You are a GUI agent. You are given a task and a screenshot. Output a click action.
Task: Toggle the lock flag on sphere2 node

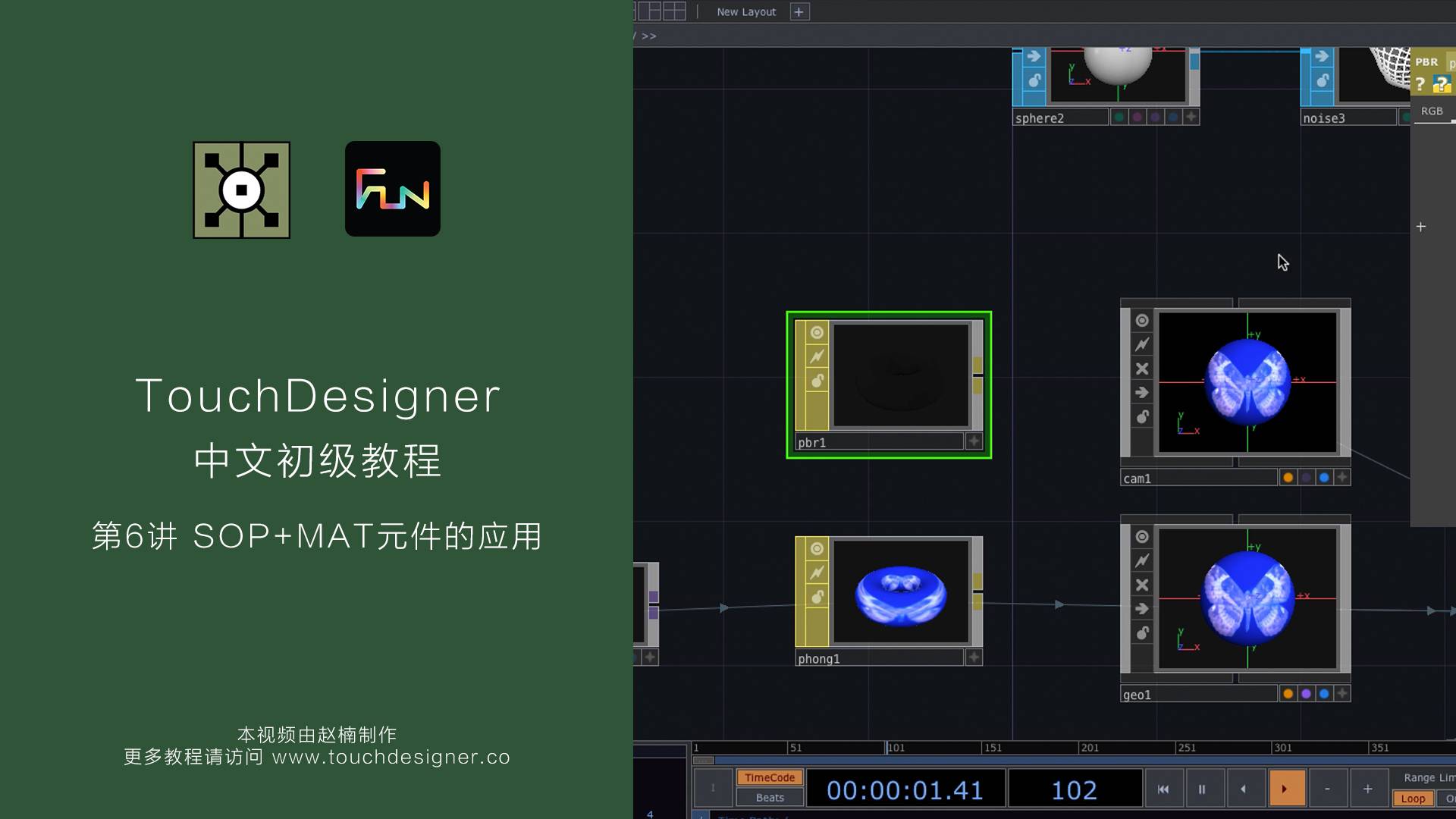[x=1034, y=80]
